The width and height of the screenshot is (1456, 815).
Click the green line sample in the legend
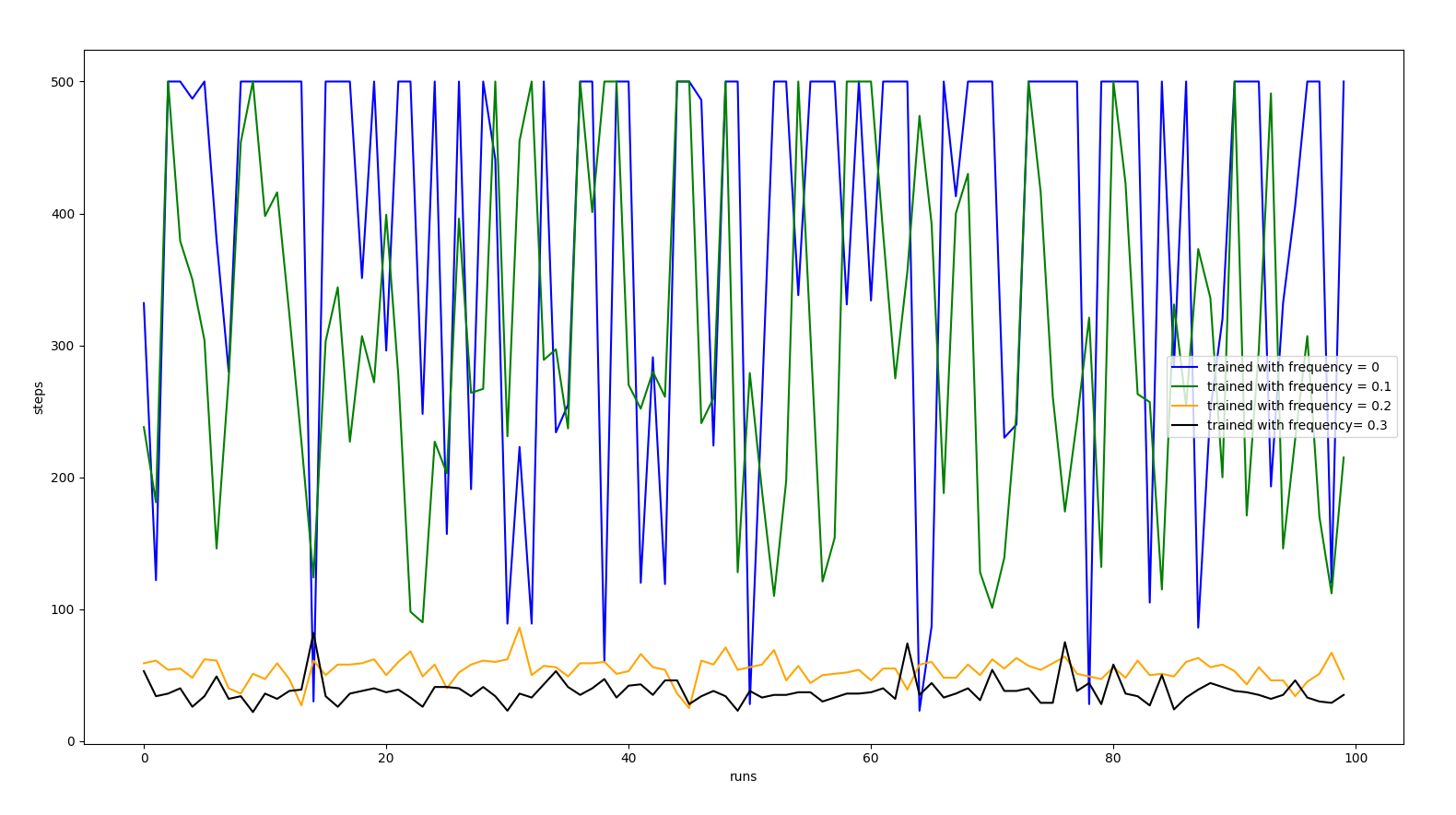1184,386
